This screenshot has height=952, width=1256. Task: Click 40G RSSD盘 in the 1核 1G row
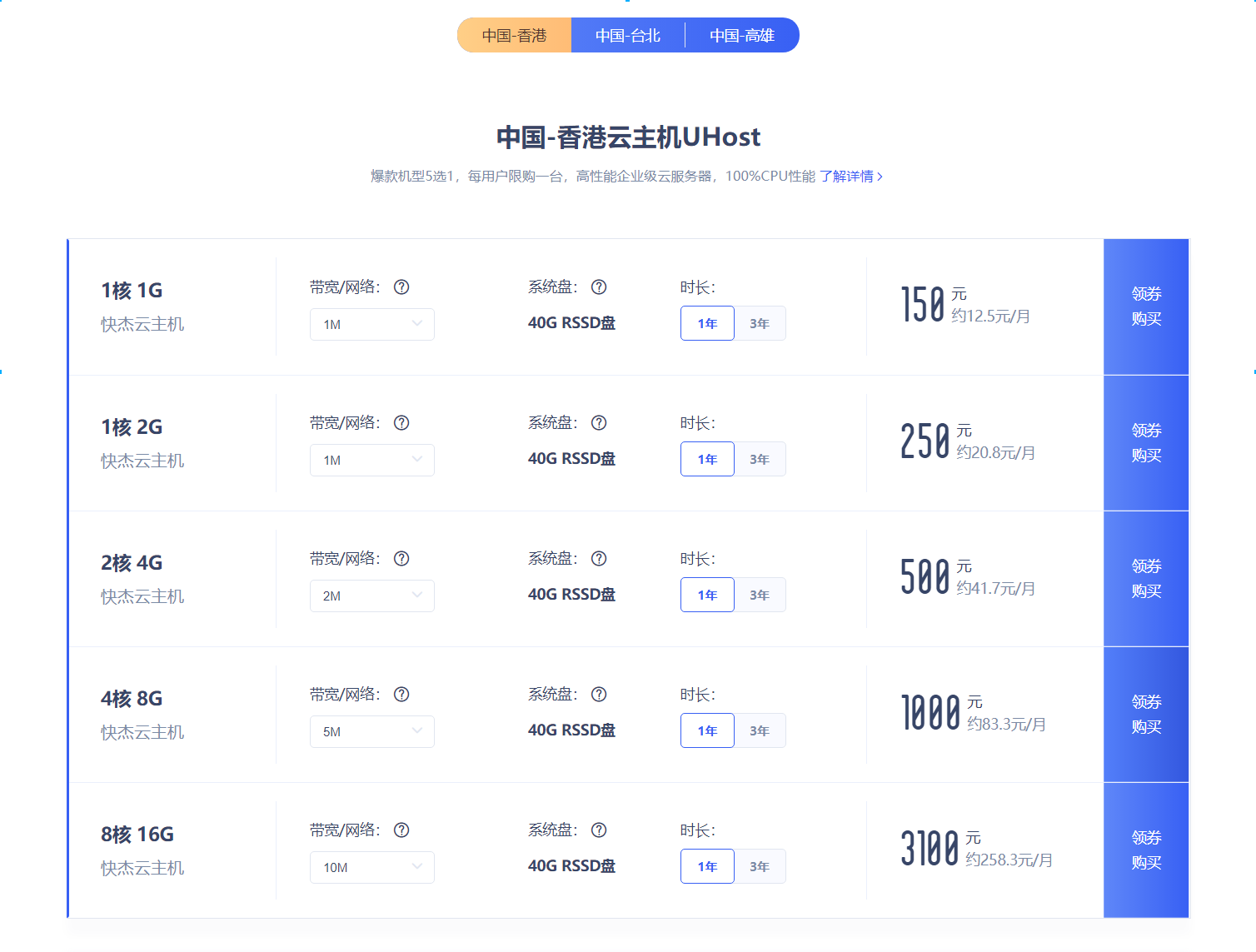tap(571, 323)
